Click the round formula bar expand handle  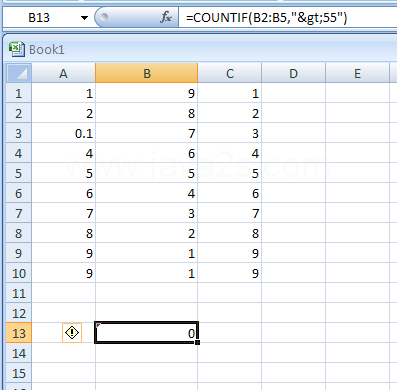click(x=104, y=17)
